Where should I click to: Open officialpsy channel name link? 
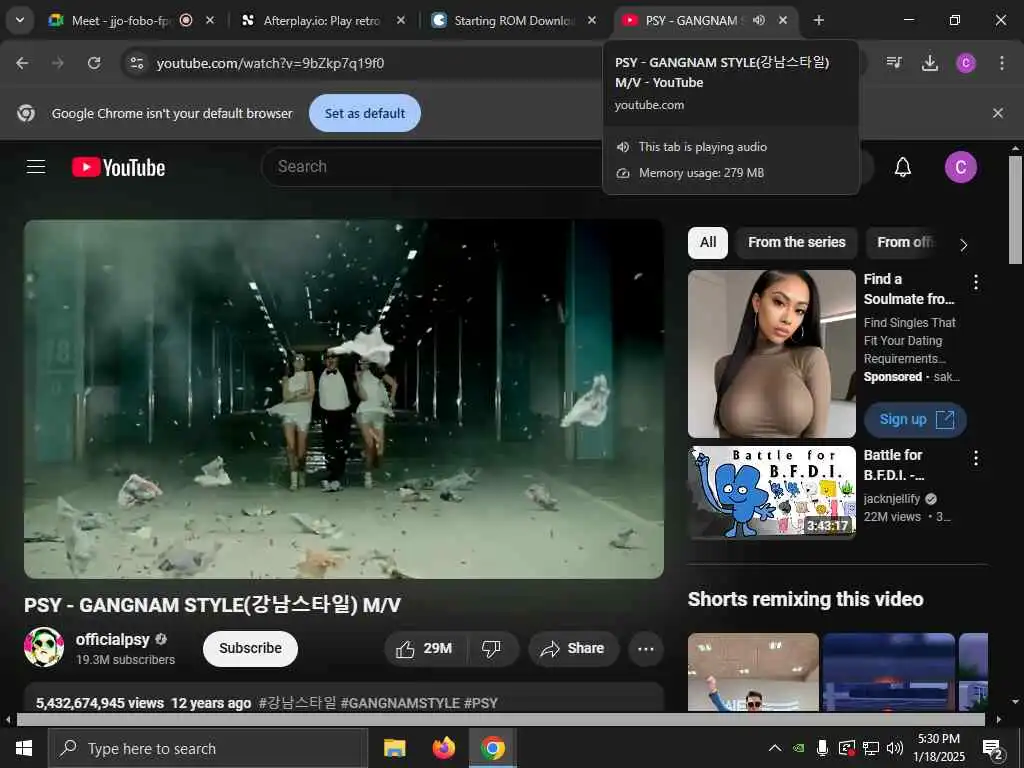(x=112, y=639)
